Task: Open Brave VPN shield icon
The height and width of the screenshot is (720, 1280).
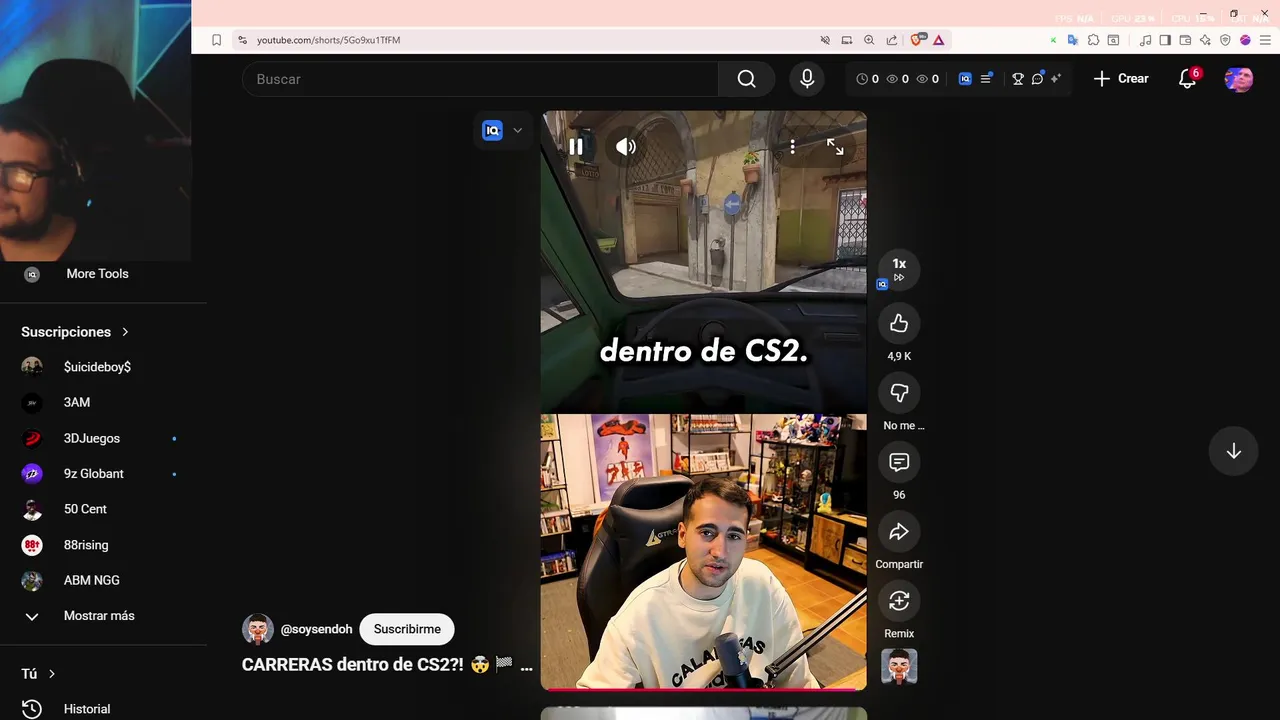Action: (1225, 40)
